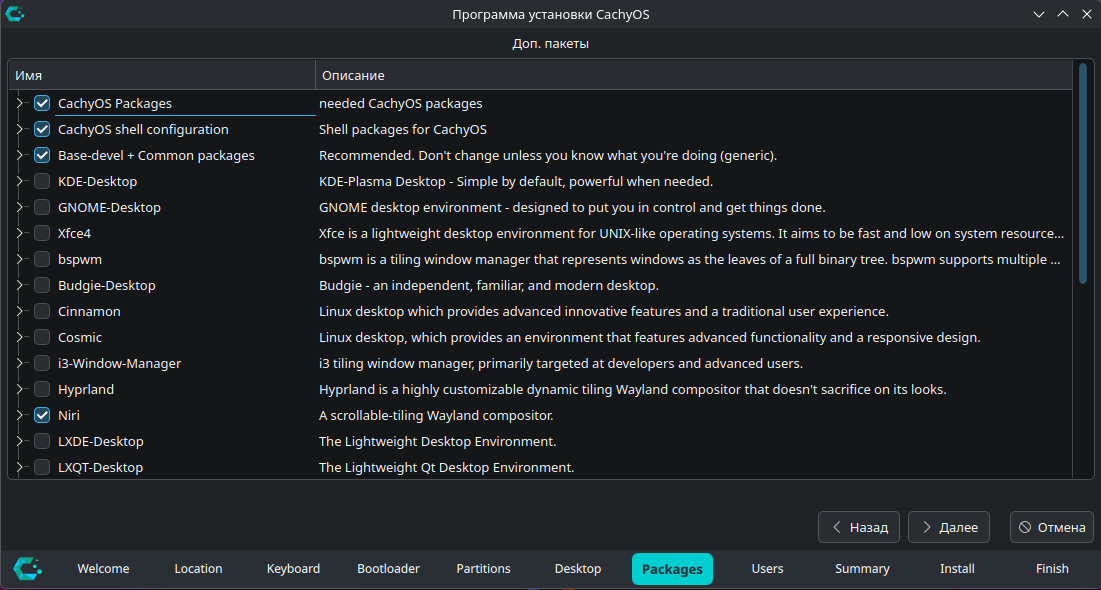Check the LXQT-Desktop checkbox

click(42, 467)
